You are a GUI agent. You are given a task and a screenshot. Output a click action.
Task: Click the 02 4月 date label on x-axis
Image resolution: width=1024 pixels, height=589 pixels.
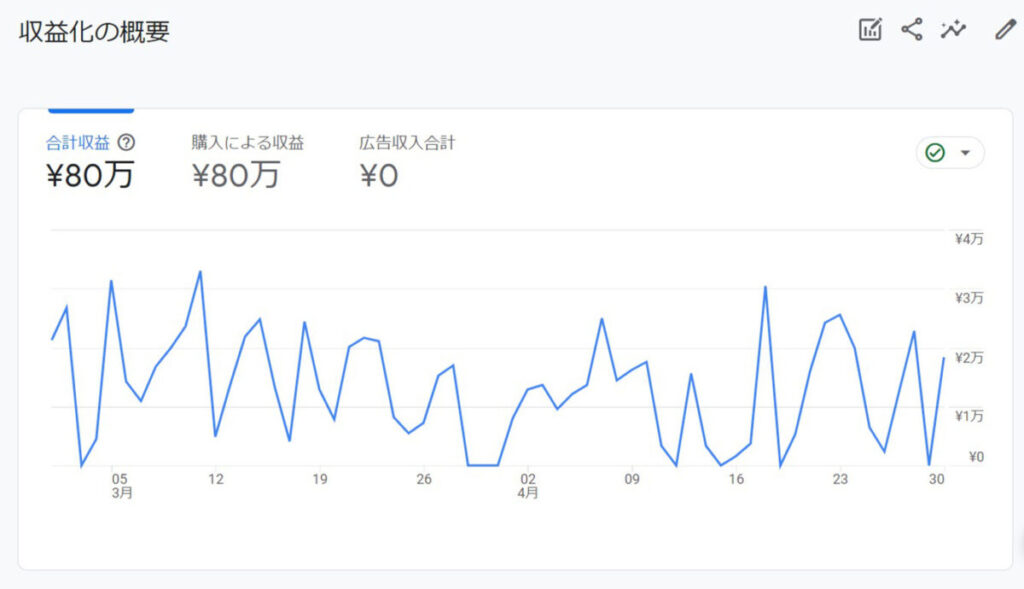coord(528,485)
